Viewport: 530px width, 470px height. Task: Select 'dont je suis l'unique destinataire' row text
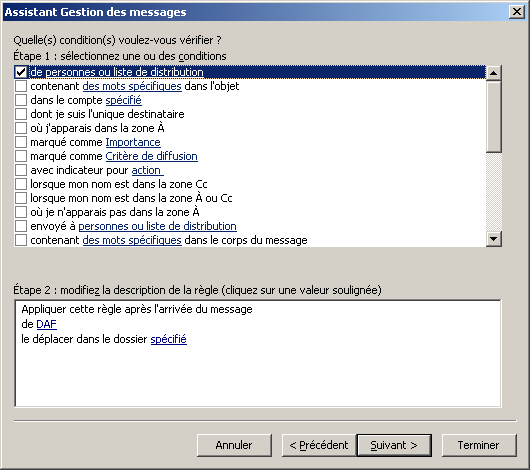point(107,114)
